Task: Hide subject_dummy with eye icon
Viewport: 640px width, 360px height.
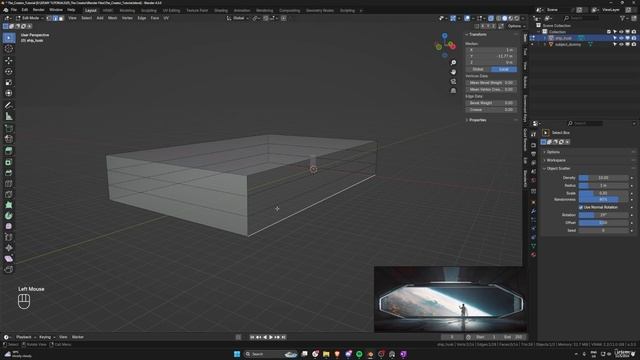Action: point(621,44)
